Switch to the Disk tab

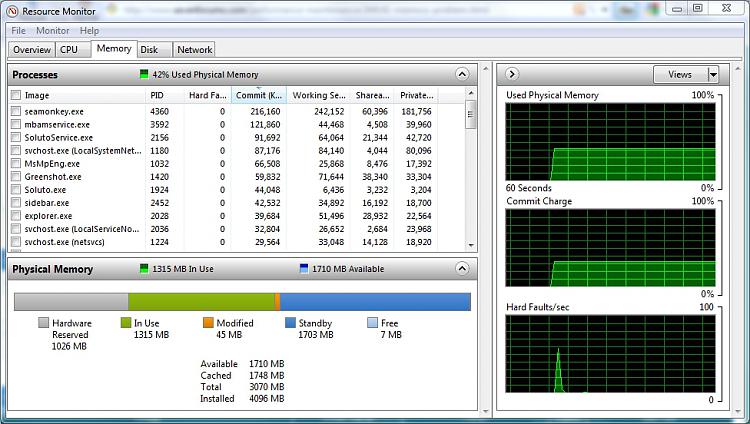pos(154,50)
